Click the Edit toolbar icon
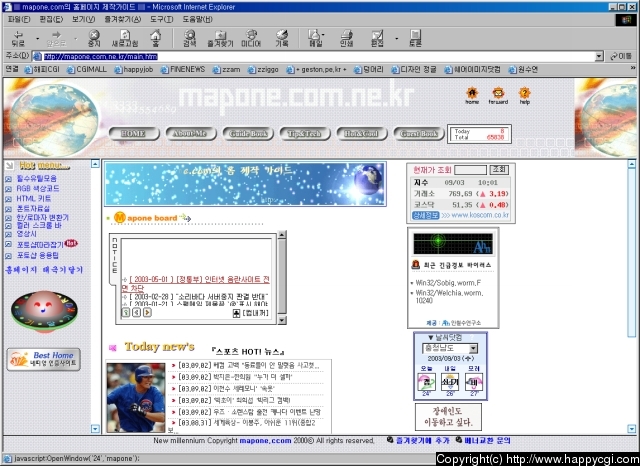This screenshot has height=466, width=640. pos(377,38)
